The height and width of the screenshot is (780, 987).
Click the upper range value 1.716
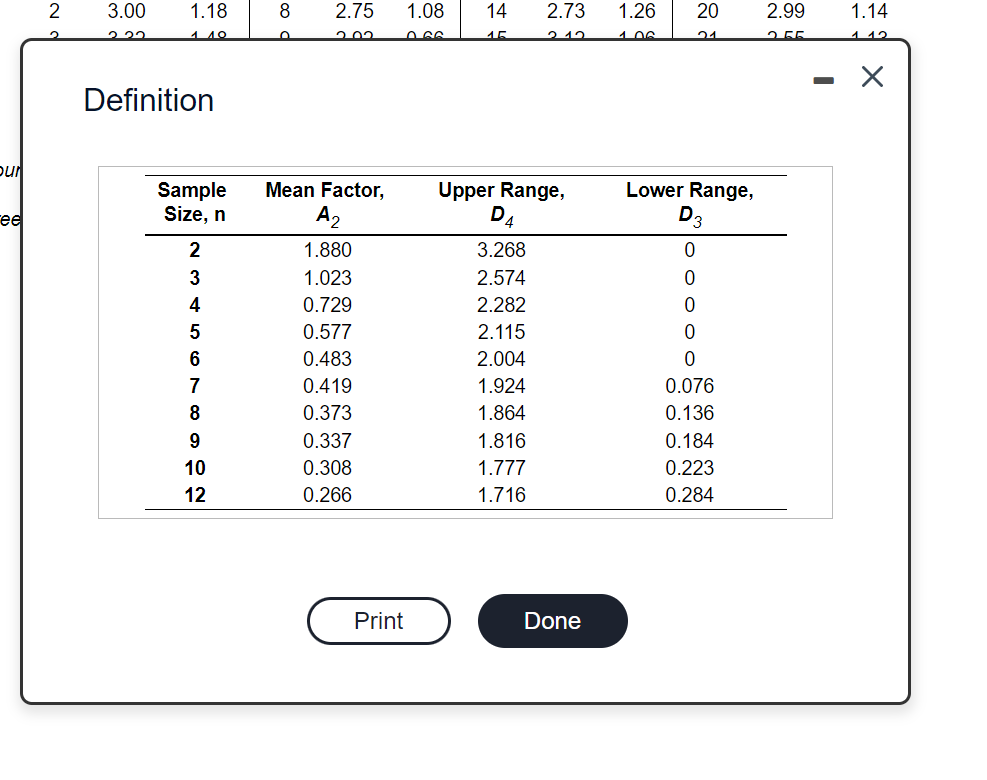click(x=500, y=495)
